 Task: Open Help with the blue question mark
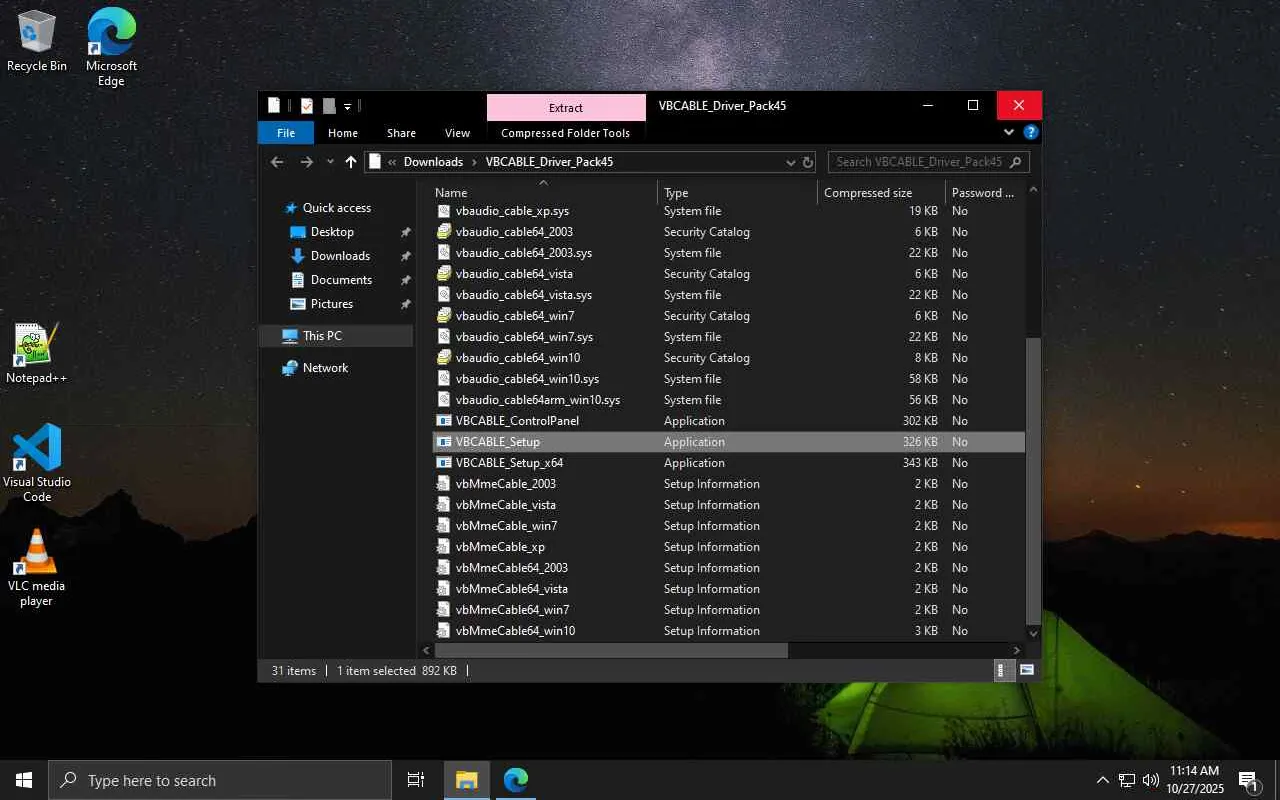click(1031, 132)
